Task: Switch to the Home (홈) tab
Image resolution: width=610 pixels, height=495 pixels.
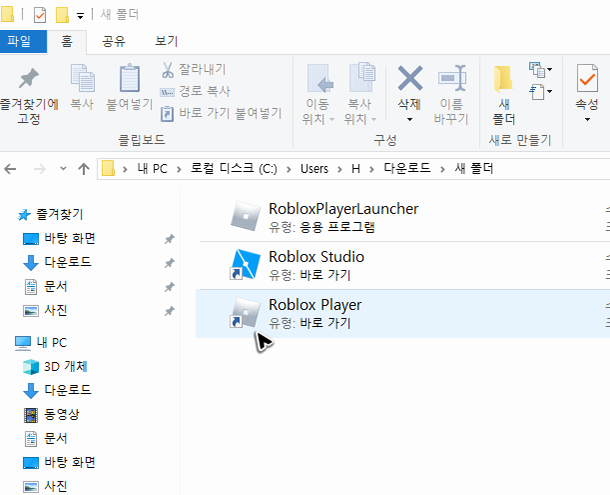Action: [67, 41]
